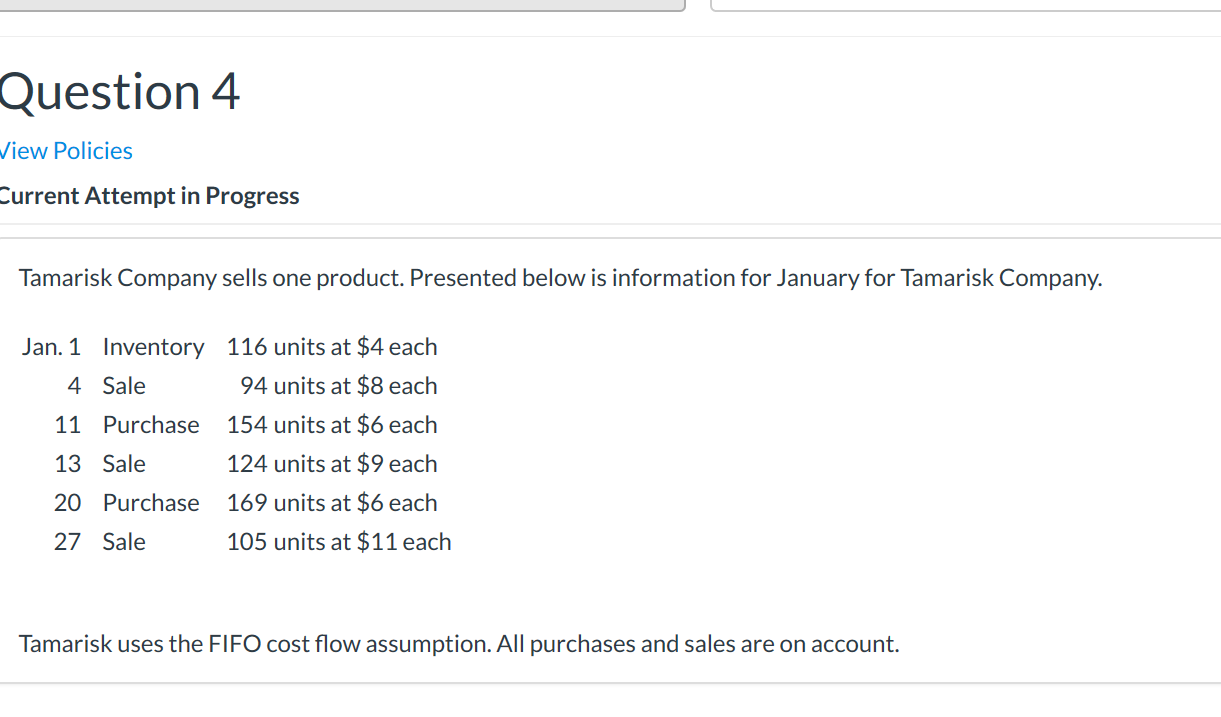The image size is (1221, 717).
Task: Click the Purchase label for the 11th
Action: (151, 425)
